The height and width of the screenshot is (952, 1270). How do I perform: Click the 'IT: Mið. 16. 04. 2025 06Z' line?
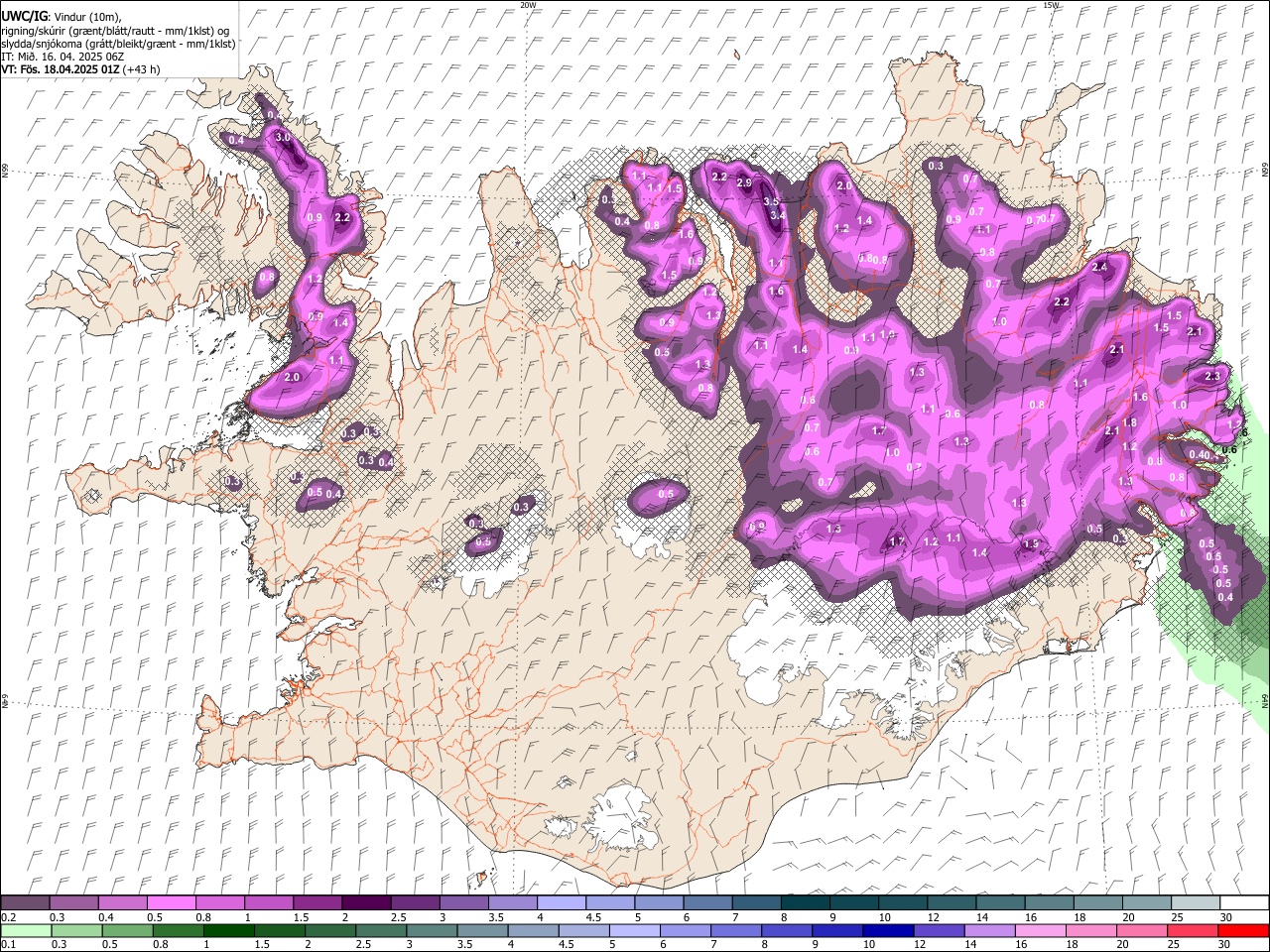tap(63, 57)
